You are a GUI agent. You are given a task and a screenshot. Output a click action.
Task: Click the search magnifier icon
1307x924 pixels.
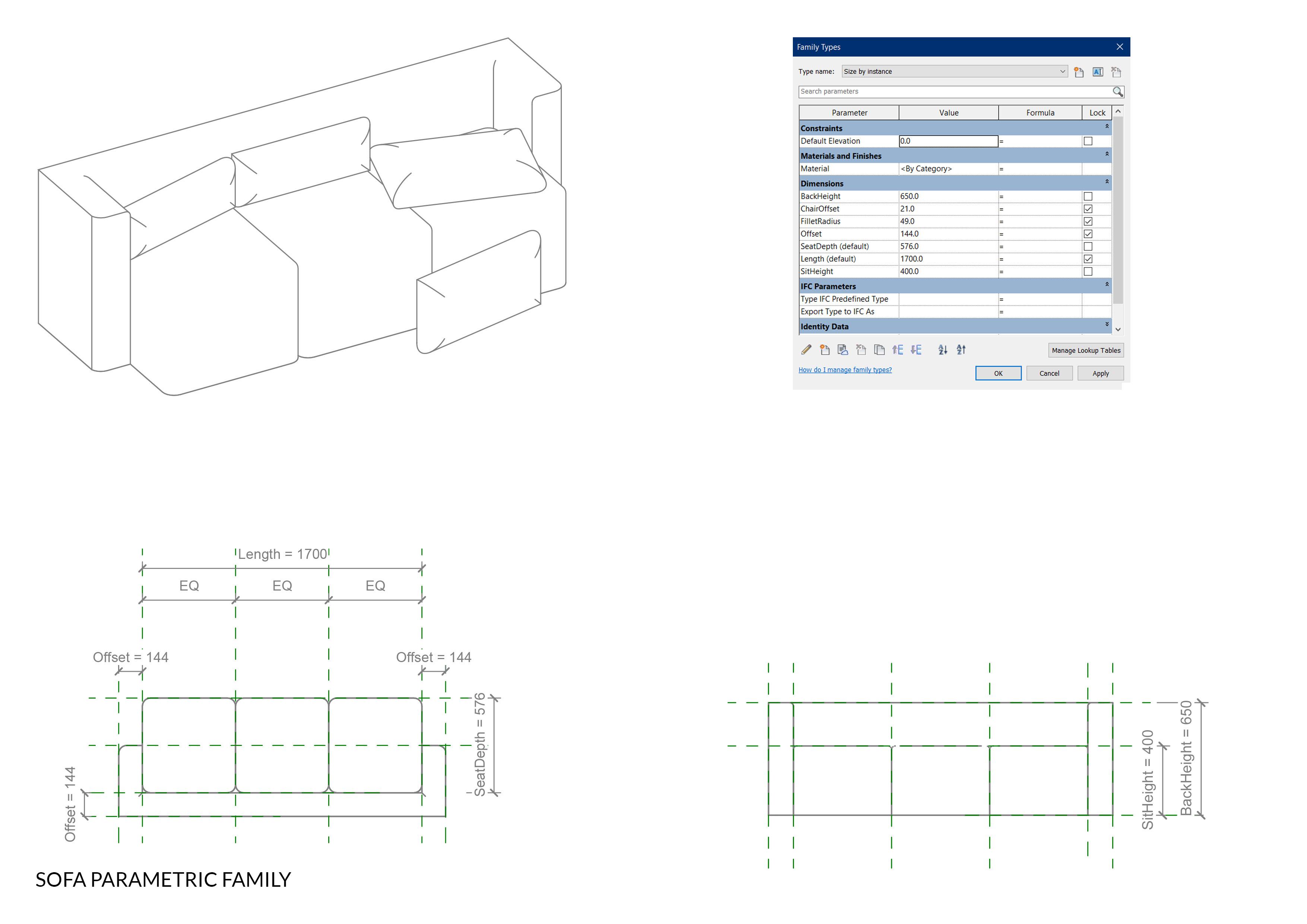(1117, 92)
